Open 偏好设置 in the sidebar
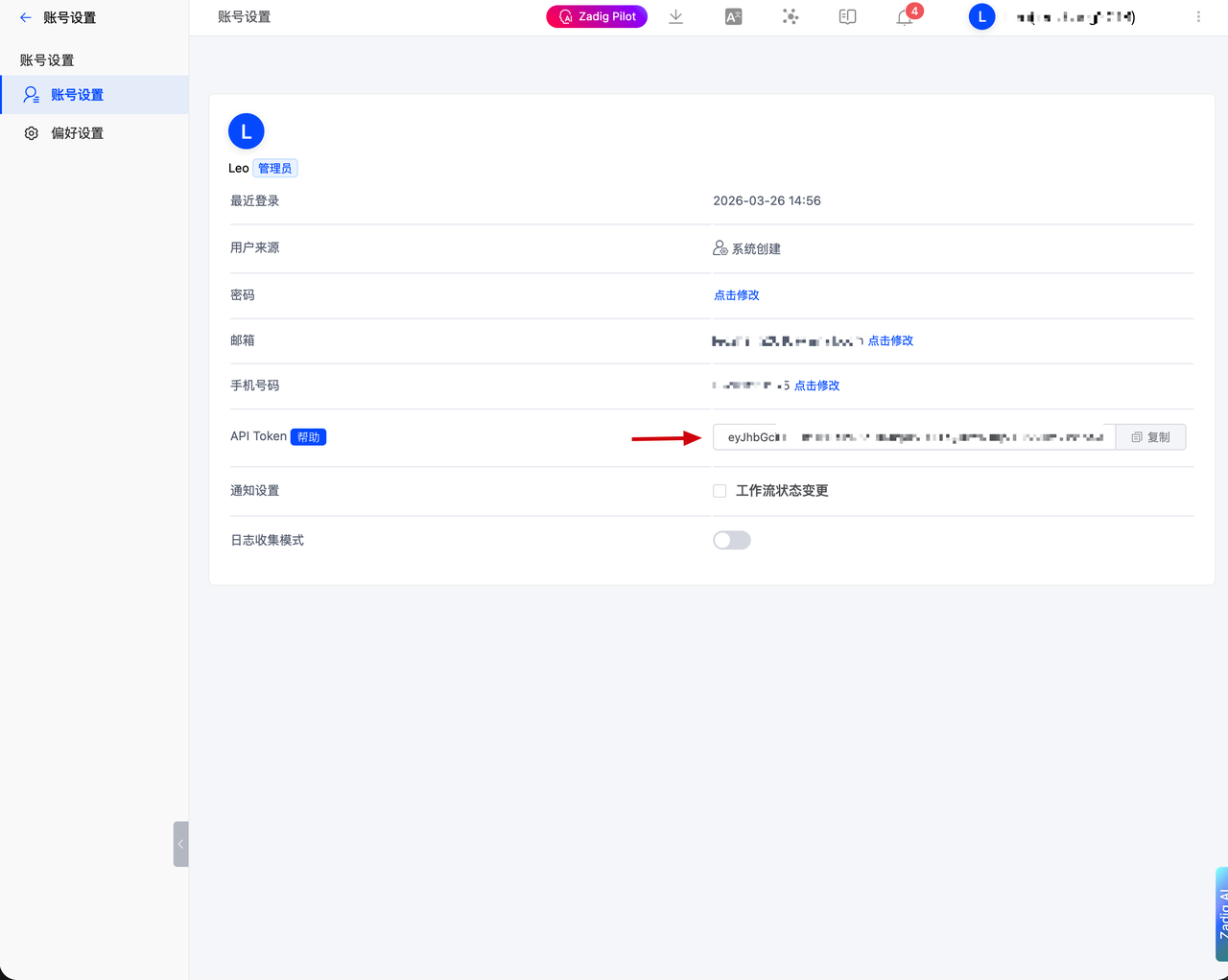The image size is (1228, 980). [x=94, y=133]
